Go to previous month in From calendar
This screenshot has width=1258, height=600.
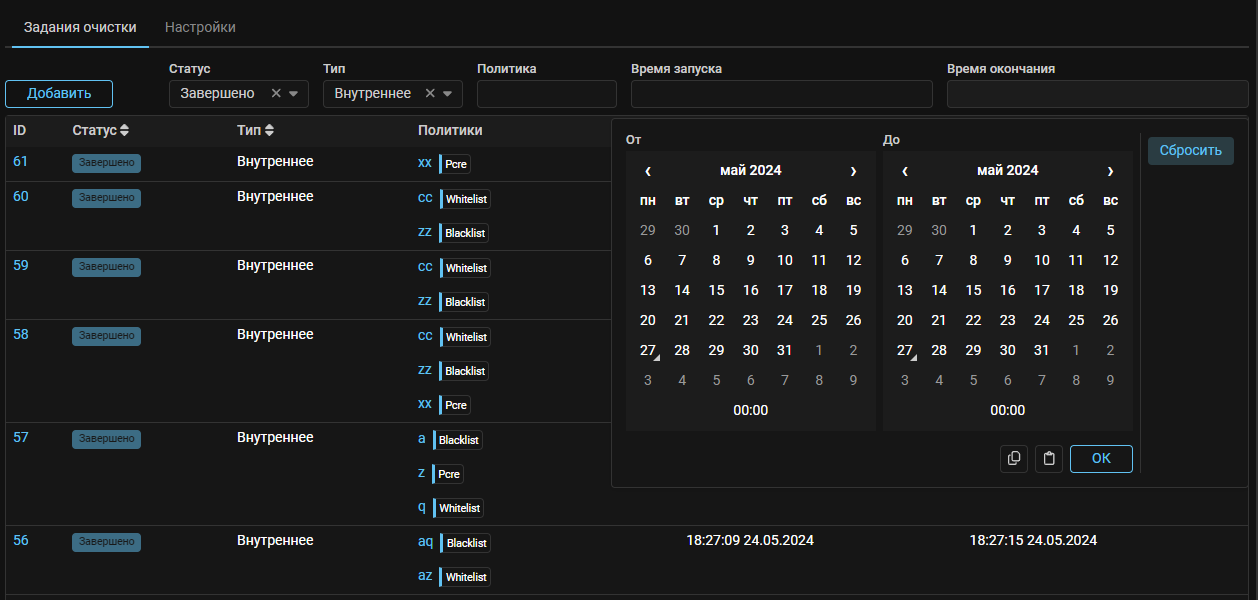[x=648, y=171]
